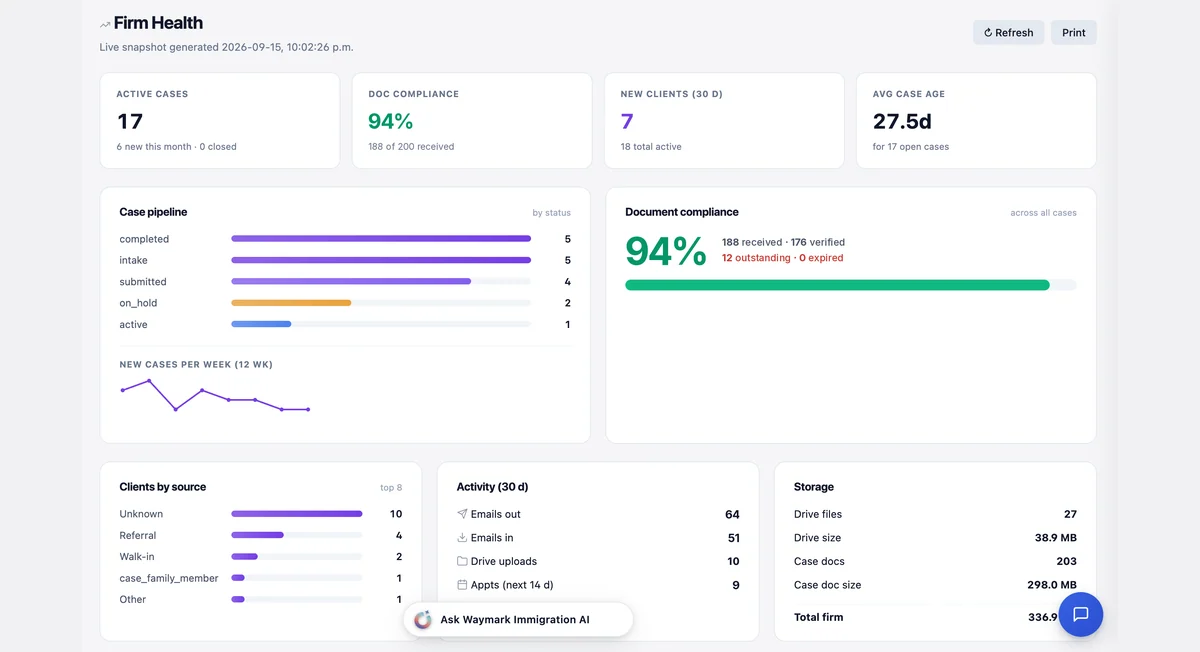
Task: Click the Refresh button
Action: 1008,32
